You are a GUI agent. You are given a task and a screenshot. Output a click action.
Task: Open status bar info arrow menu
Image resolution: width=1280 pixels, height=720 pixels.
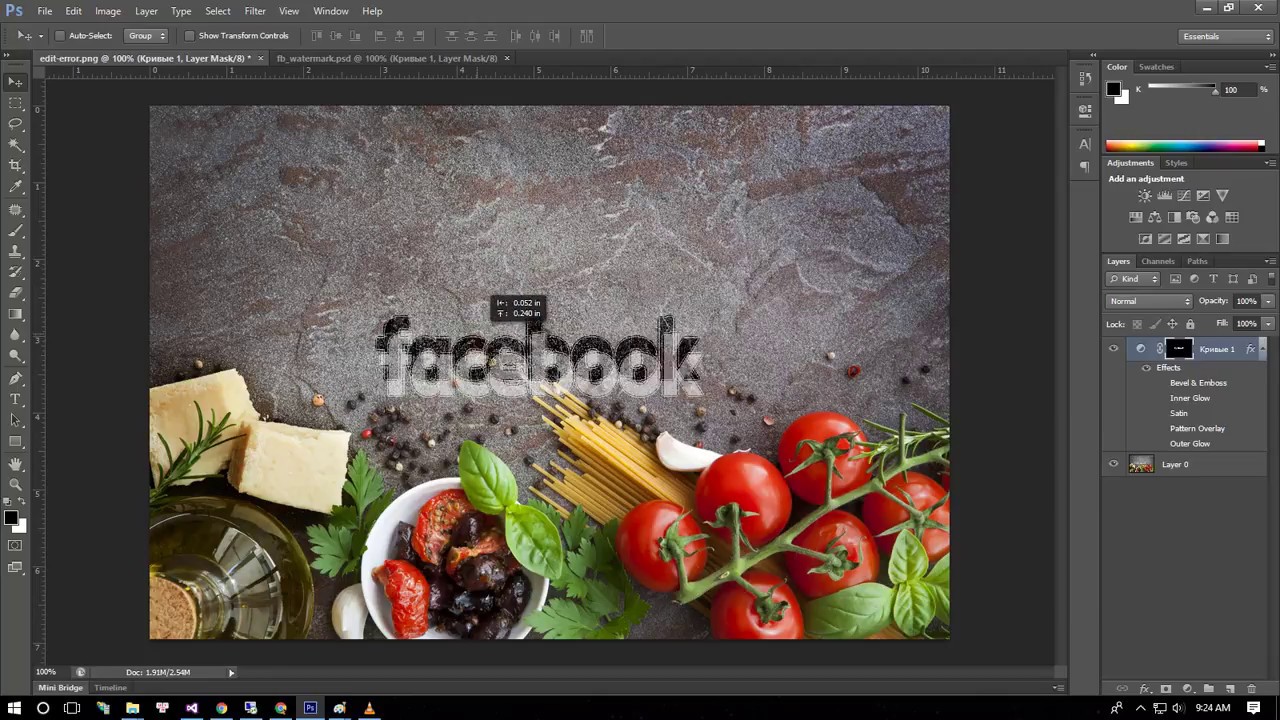[x=231, y=672]
